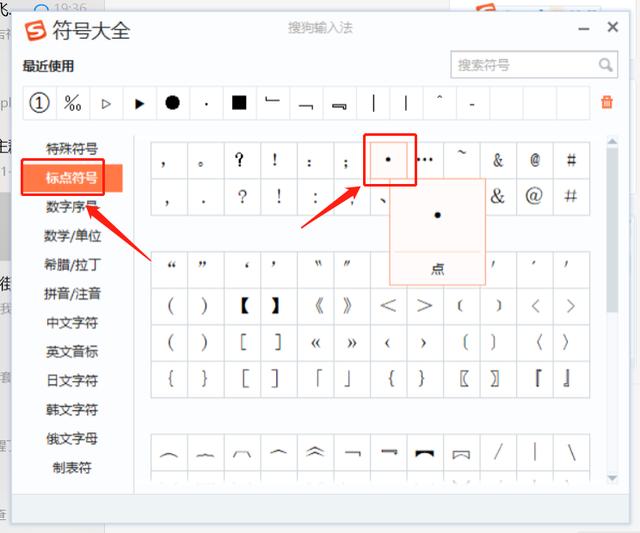Open the 拼音/注音 category

click(x=72, y=294)
